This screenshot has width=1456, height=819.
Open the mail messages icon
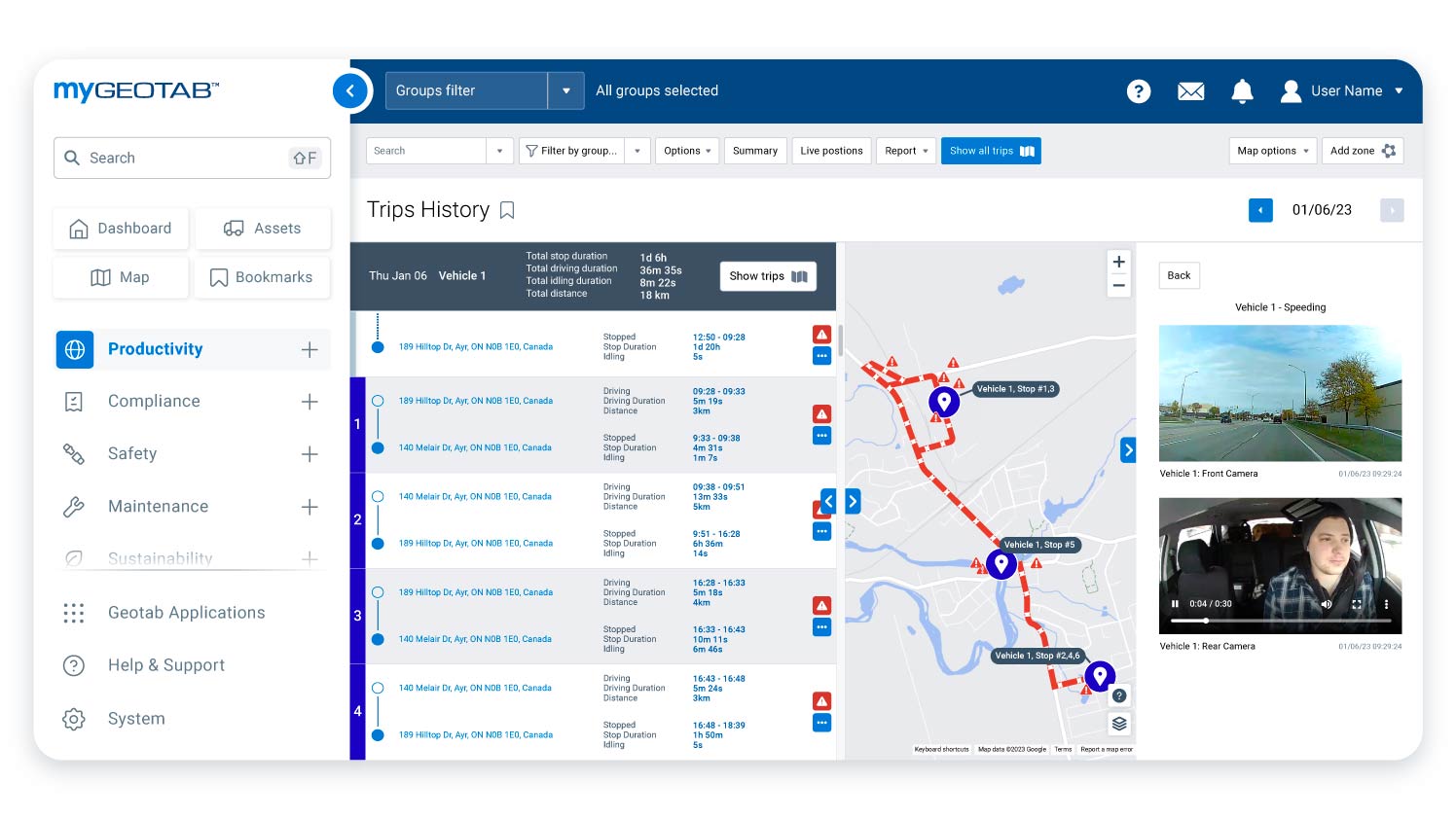click(1190, 91)
